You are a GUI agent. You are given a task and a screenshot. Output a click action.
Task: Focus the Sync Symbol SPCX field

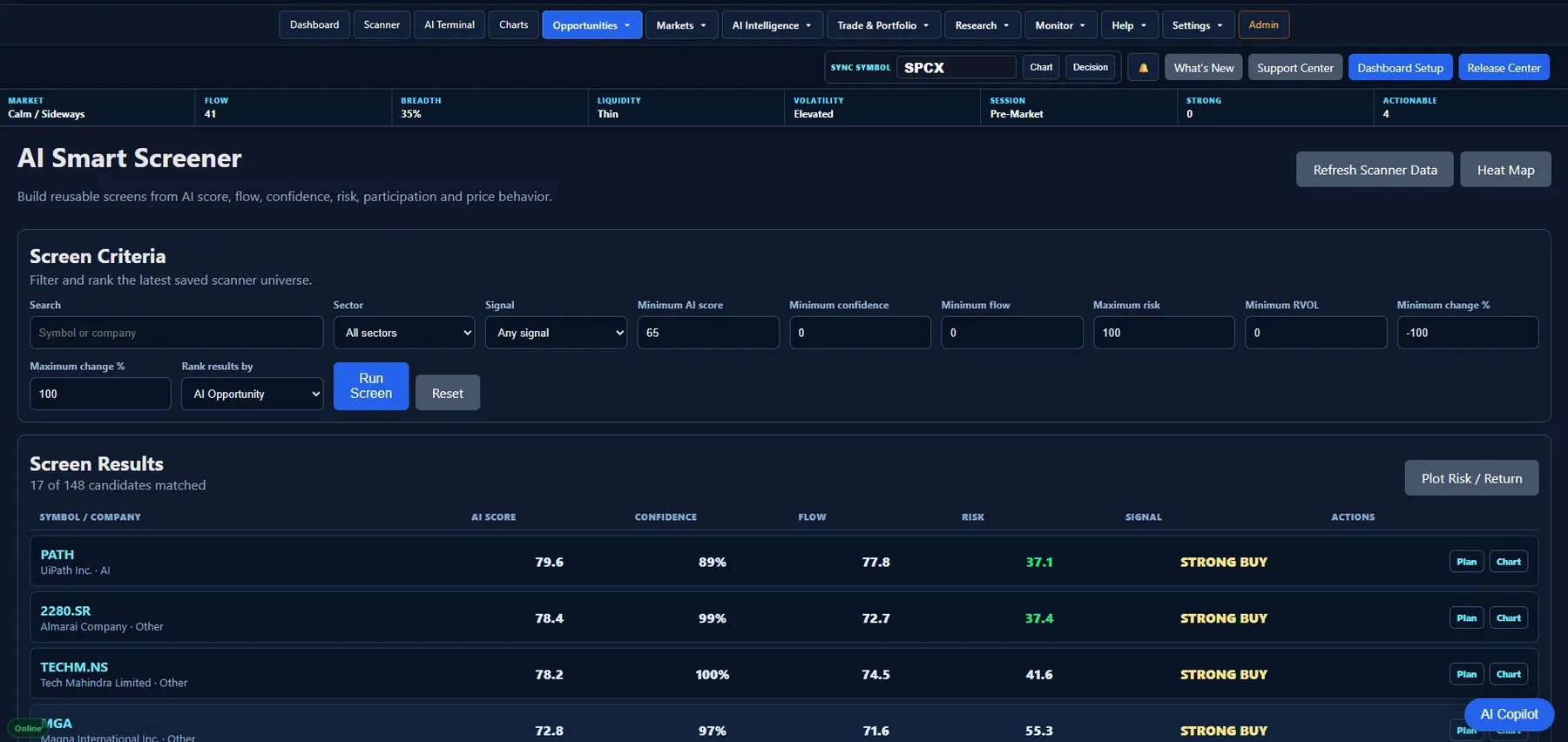point(956,67)
